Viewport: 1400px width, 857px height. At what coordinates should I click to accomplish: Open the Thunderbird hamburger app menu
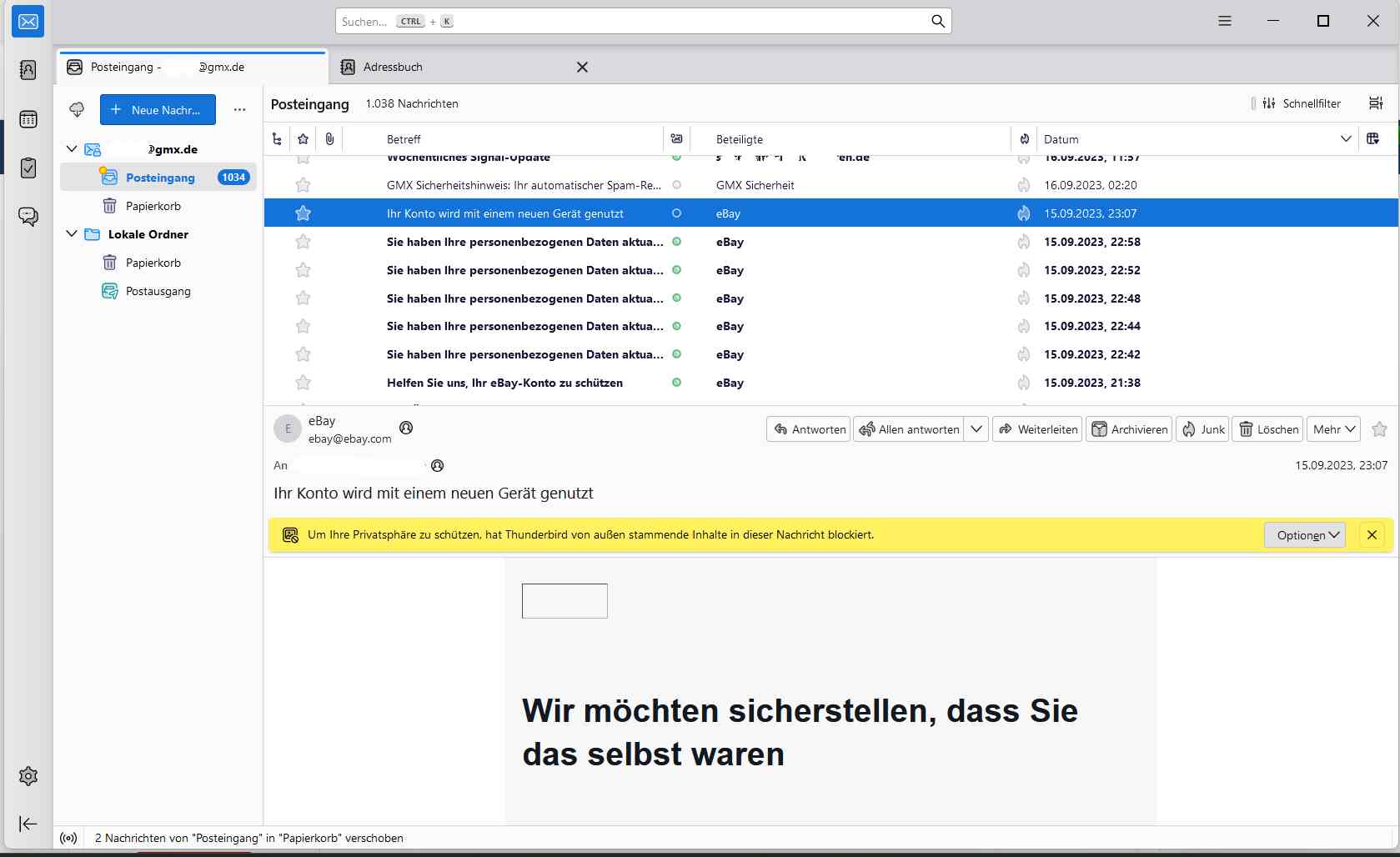point(1224,21)
